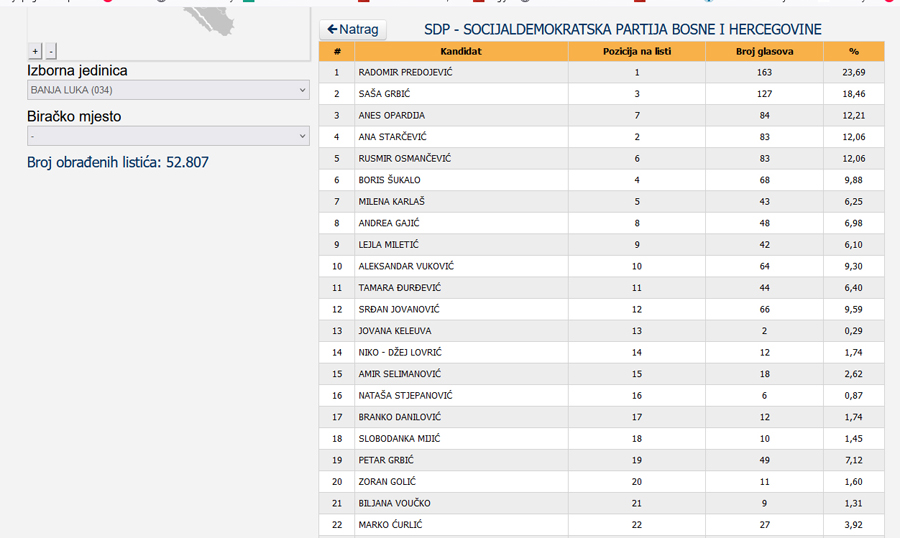Select candidate BRANKO DANILOVIĆ

coord(399,417)
